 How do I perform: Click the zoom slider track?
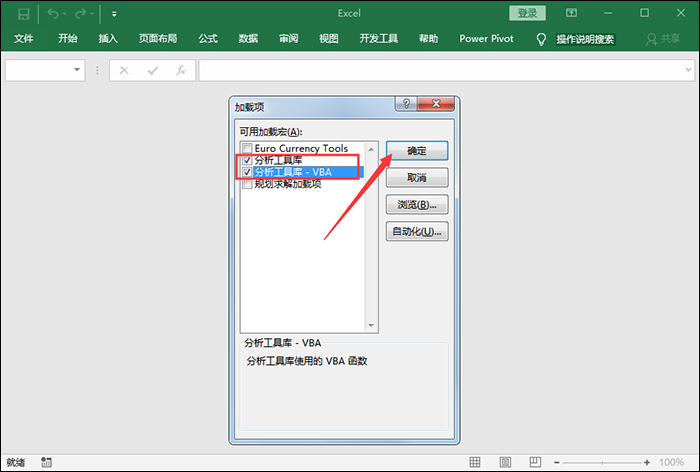pos(602,463)
